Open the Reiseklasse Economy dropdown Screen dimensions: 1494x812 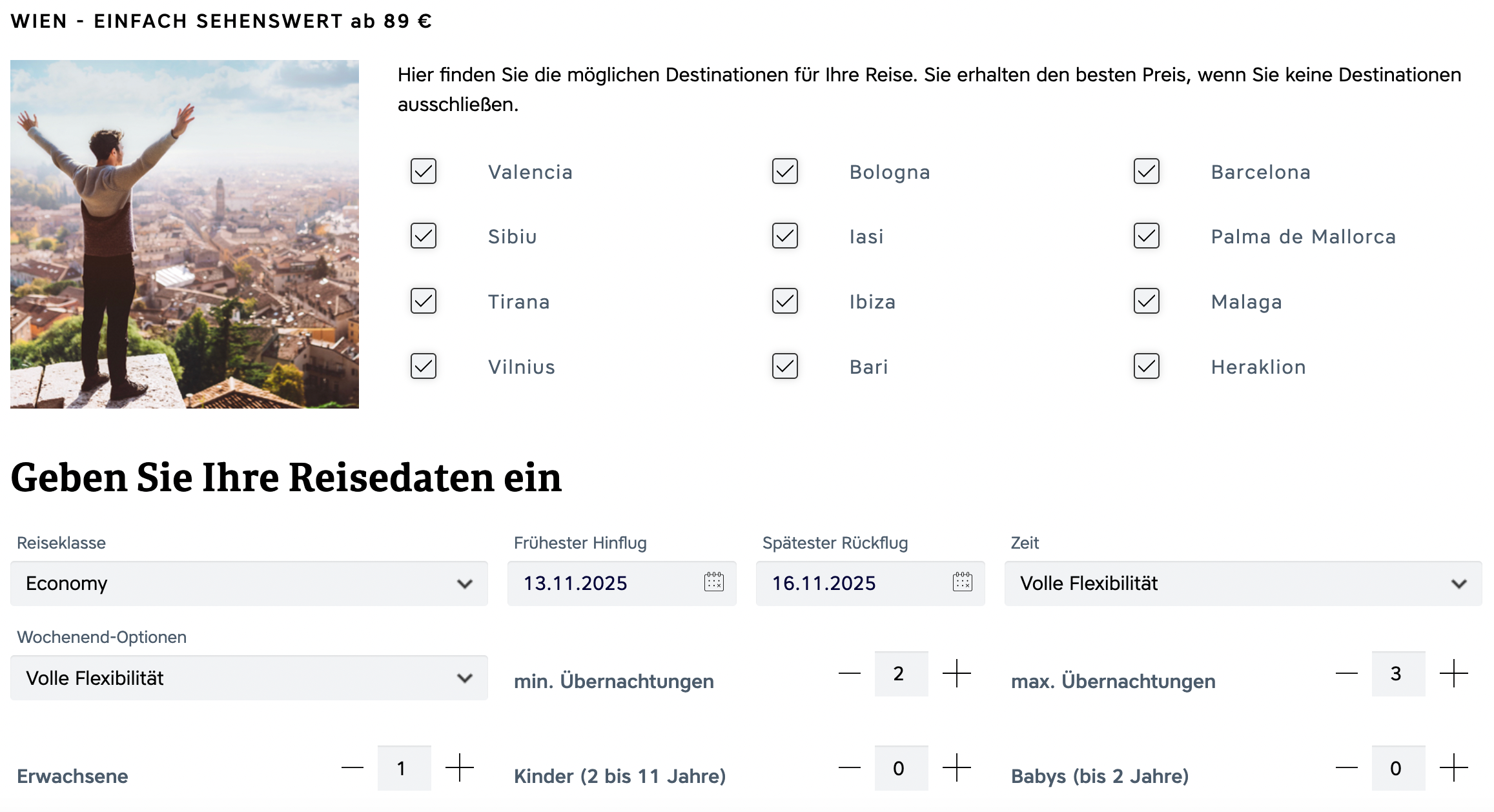click(x=249, y=584)
